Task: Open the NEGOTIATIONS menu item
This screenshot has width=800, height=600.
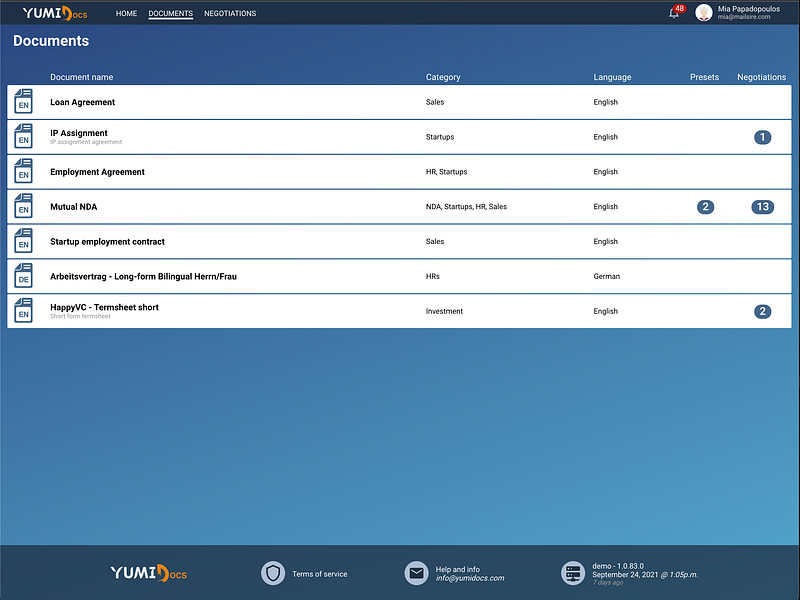Action: pyautogui.click(x=230, y=13)
